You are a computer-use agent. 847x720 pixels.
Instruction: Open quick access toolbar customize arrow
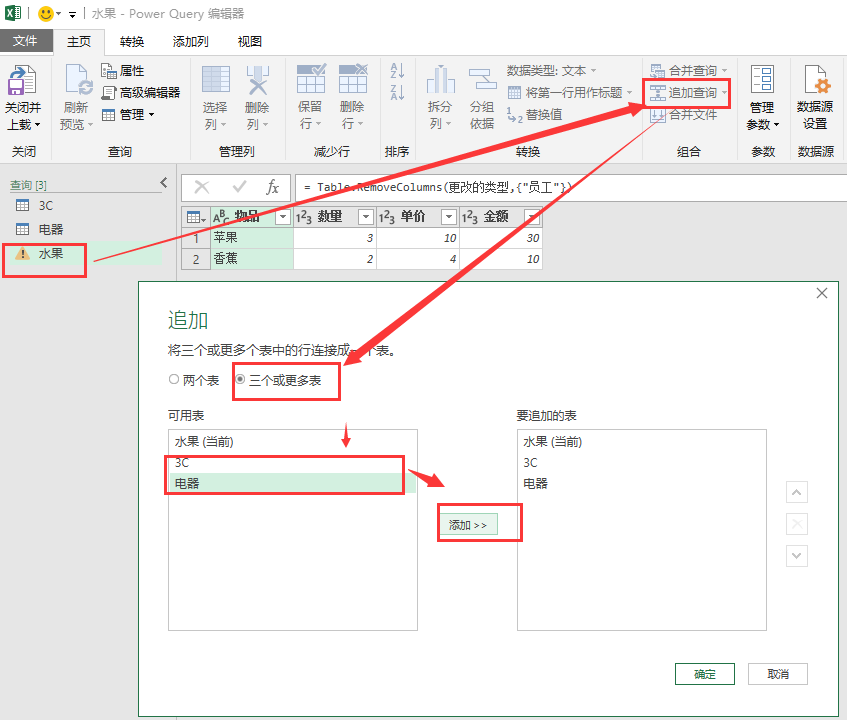(72, 15)
